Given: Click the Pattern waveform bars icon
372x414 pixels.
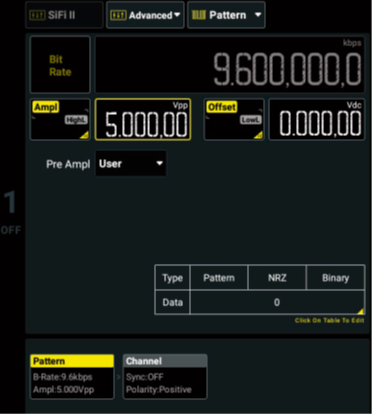Looking at the screenshot, I should coord(199,15).
